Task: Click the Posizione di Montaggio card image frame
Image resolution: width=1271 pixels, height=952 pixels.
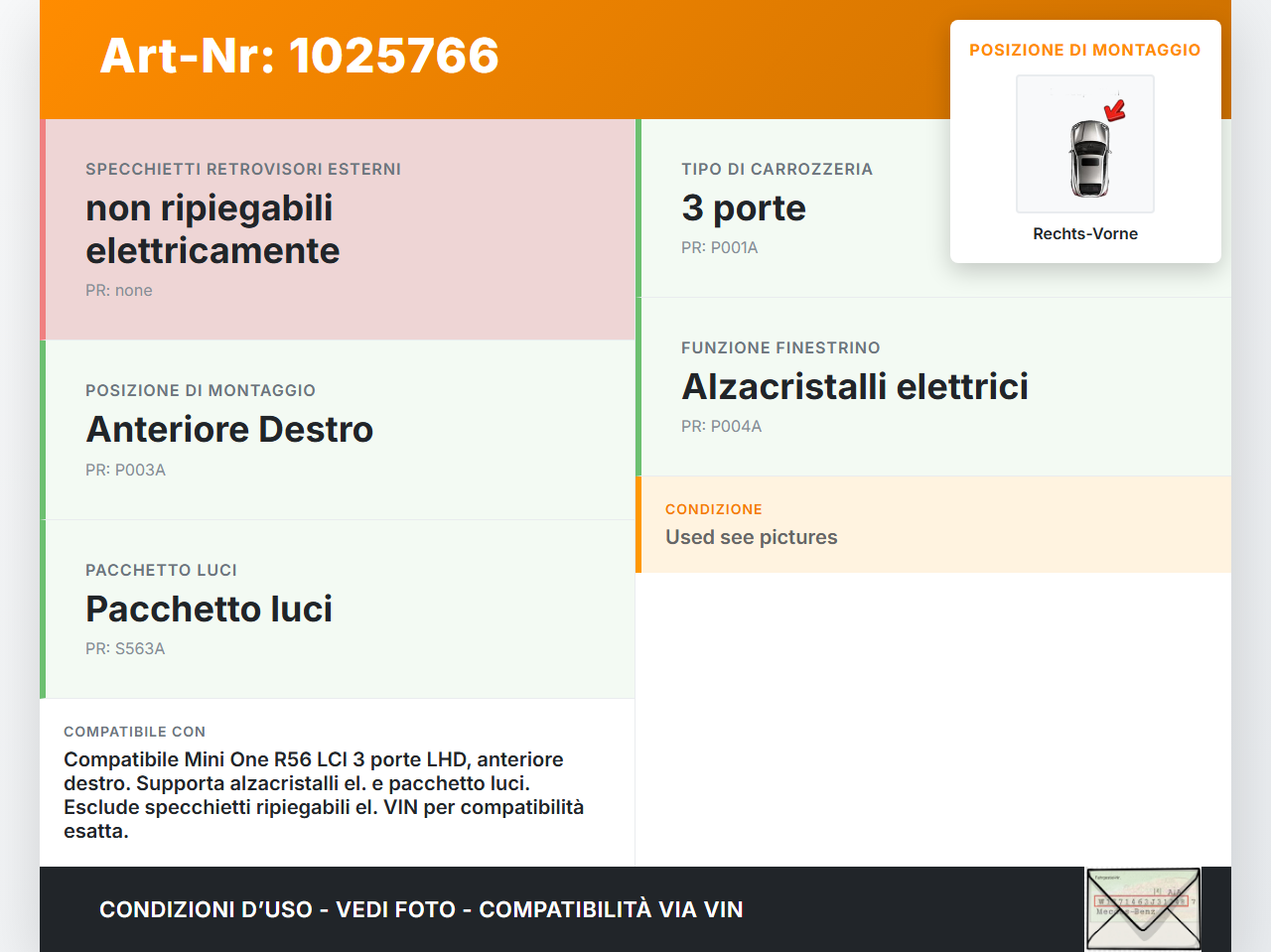Action: point(1084,144)
